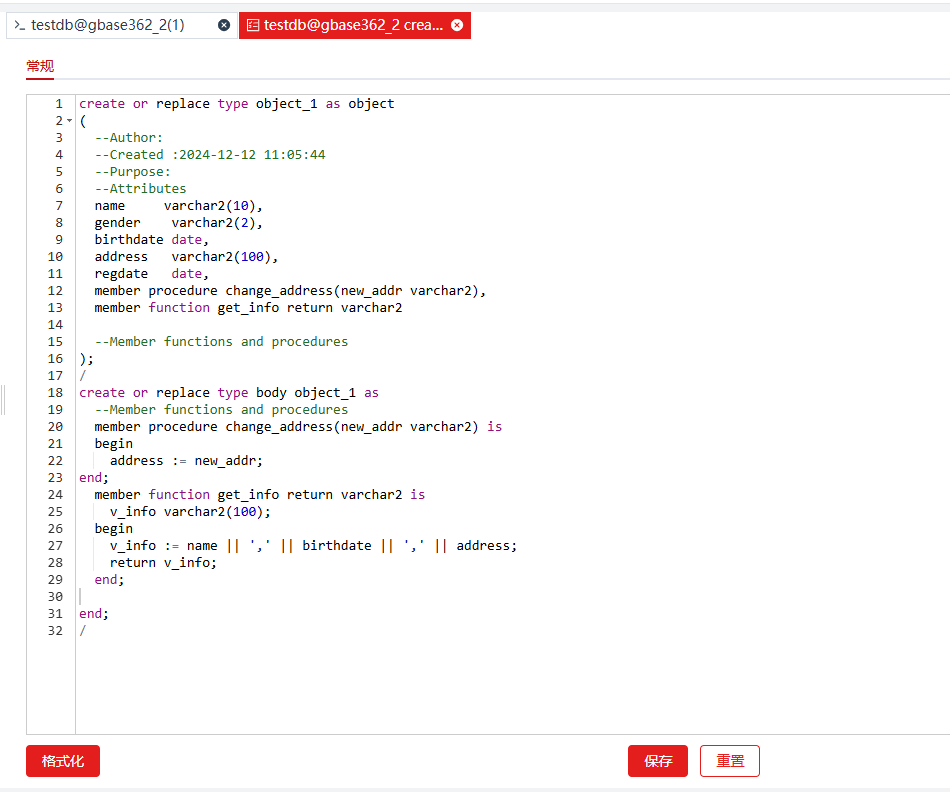Click the 重置 button
Image resolution: width=950 pixels, height=792 pixels.
729,761
